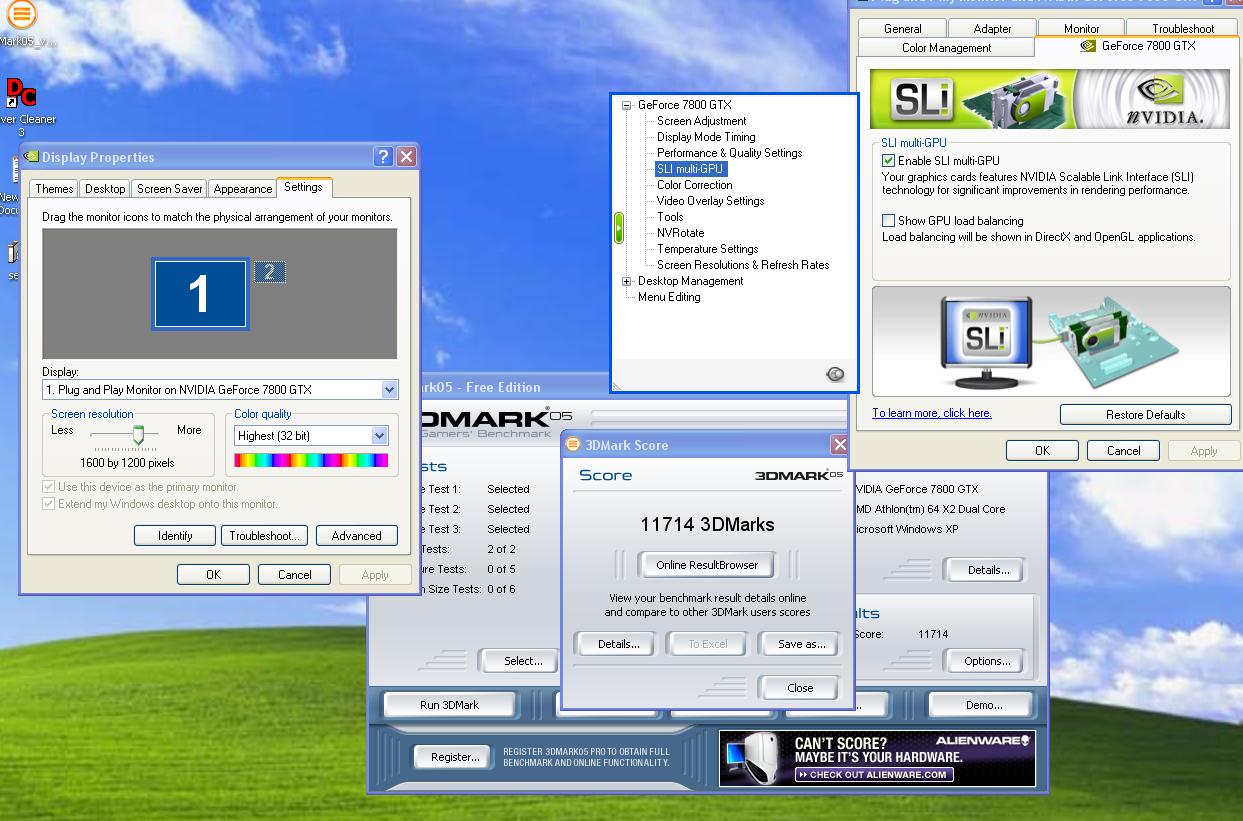Click the Demo... button in 3DMark05
Viewport: 1243px width, 821px height.
(x=983, y=705)
